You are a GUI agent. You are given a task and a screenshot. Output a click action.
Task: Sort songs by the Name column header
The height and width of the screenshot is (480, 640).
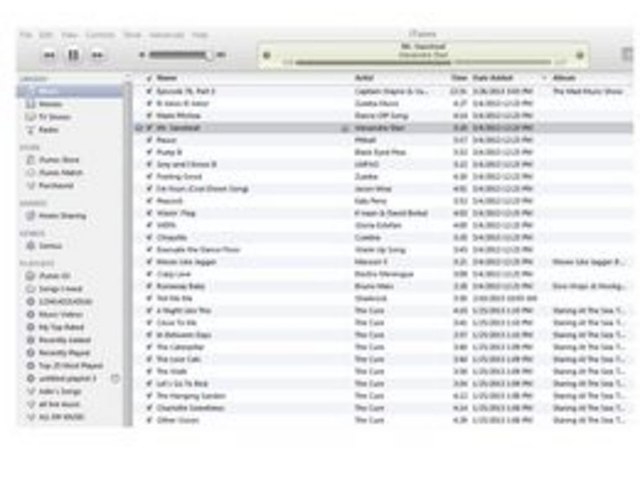pyautogui.click(x=167, y=78)
